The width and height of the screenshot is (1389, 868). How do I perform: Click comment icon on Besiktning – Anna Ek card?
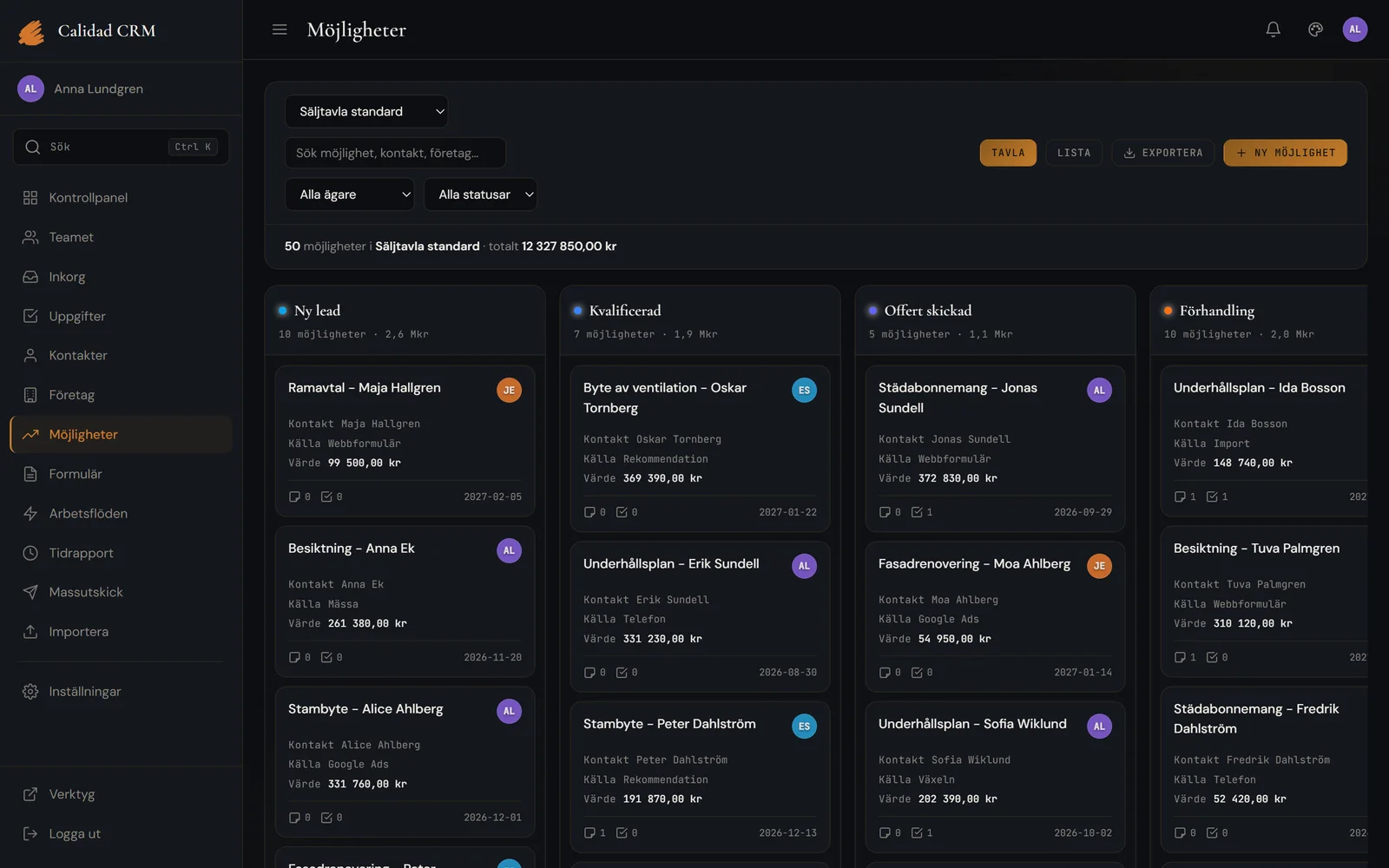click(x=294, y=658)
